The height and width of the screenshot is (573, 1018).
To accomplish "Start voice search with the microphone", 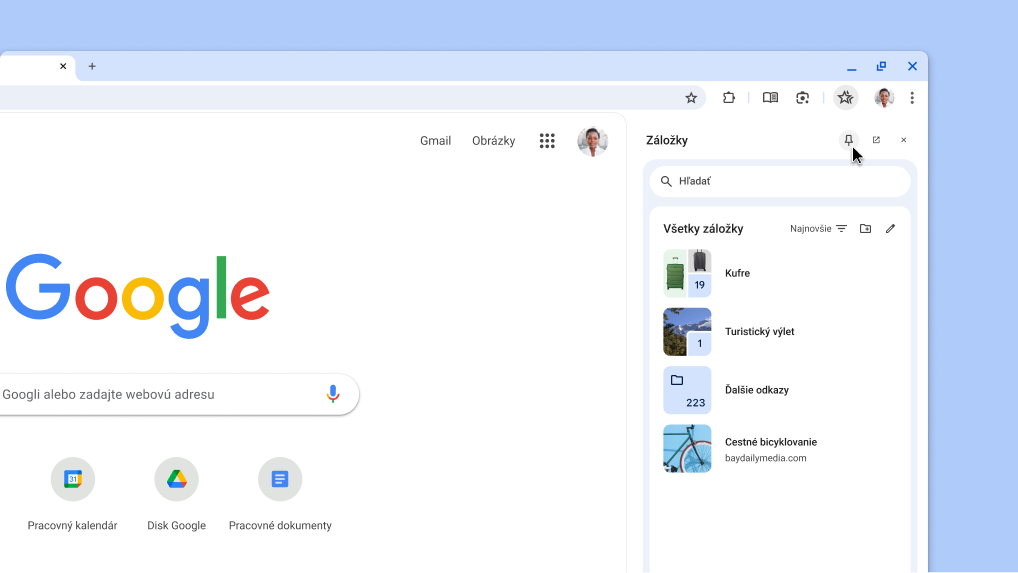I will pos(332,394).
